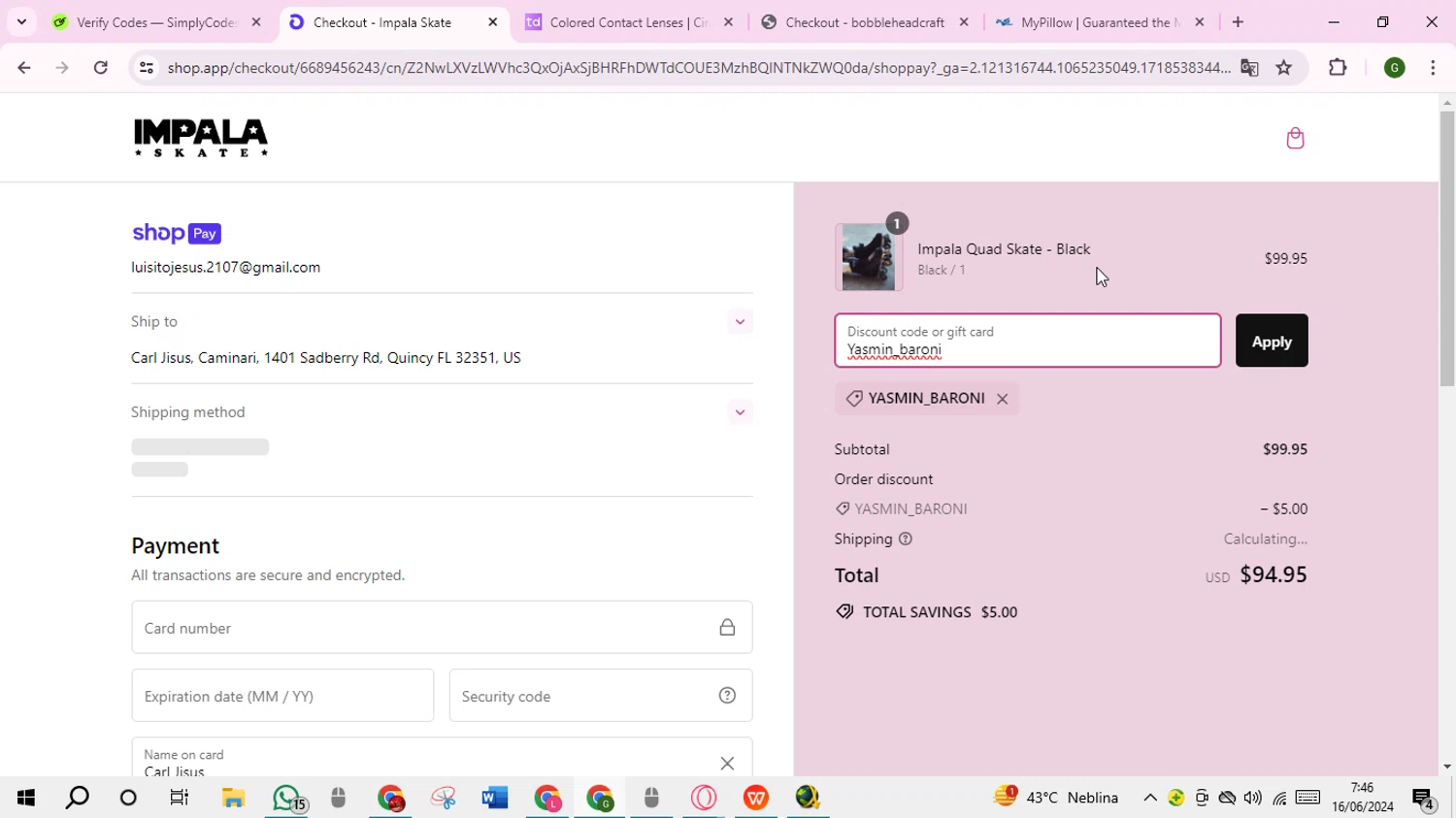The image size is (1456, 818).
Task: Open the weather 43°C Neblina widget
Action: (1056, 798)
